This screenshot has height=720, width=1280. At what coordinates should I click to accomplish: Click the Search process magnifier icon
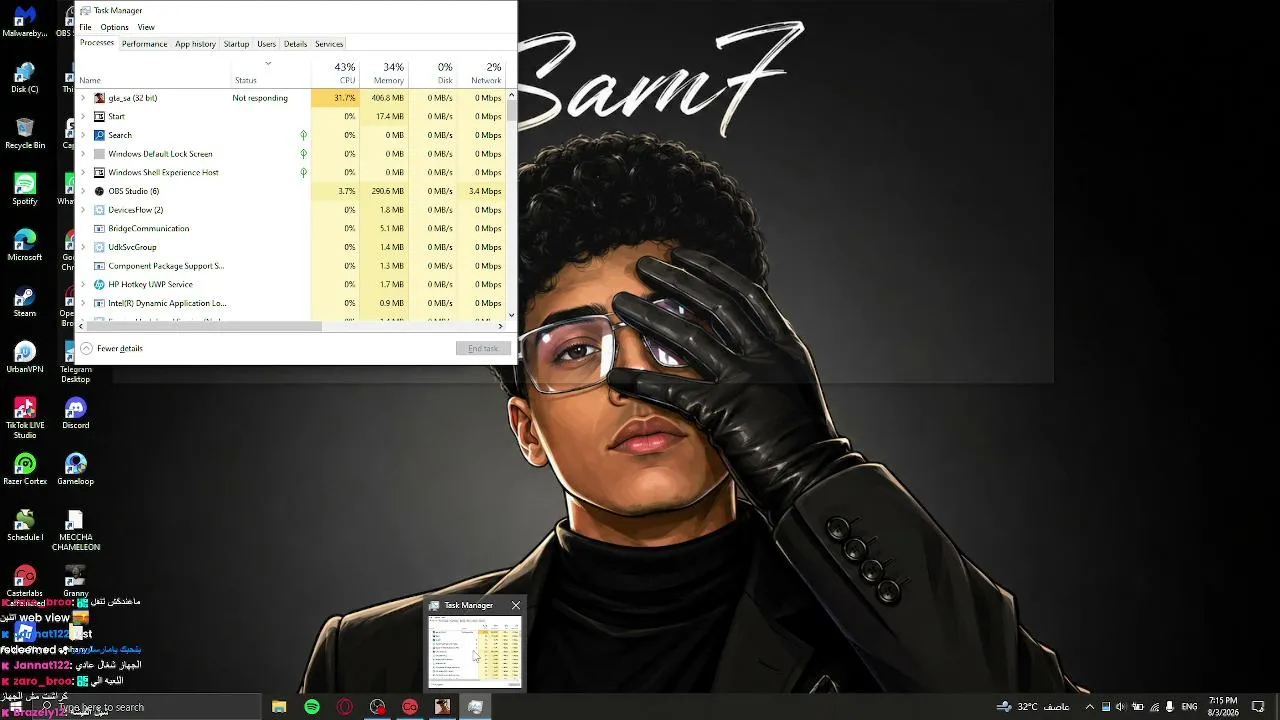(99, 135)
